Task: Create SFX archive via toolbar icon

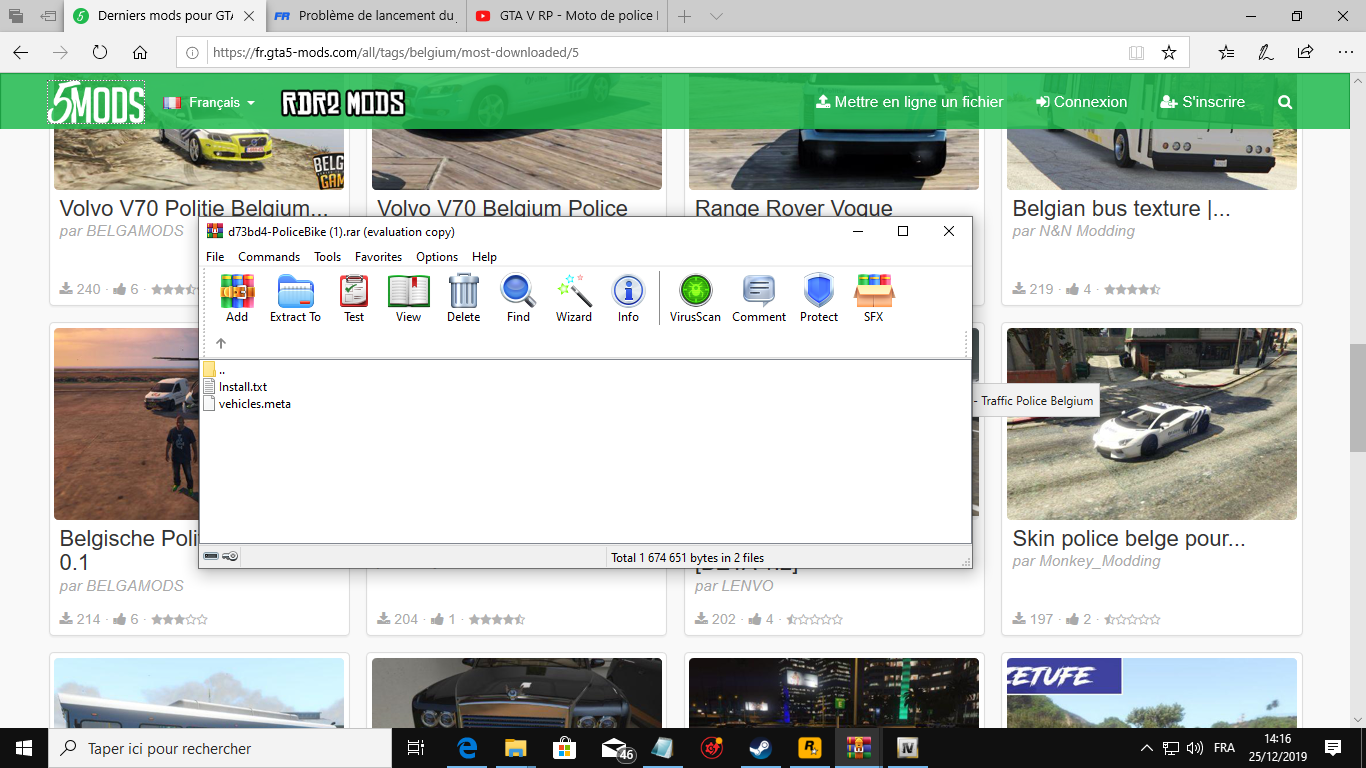Action: (x=874, y=298)
